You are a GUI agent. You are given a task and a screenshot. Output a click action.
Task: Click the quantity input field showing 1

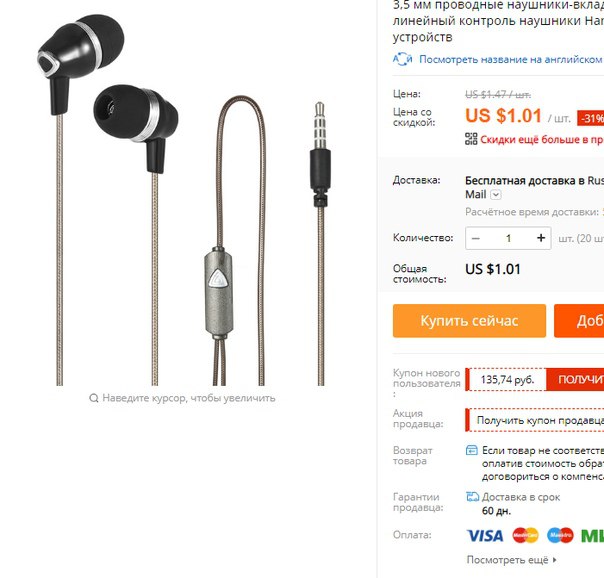tap(508, 238)
